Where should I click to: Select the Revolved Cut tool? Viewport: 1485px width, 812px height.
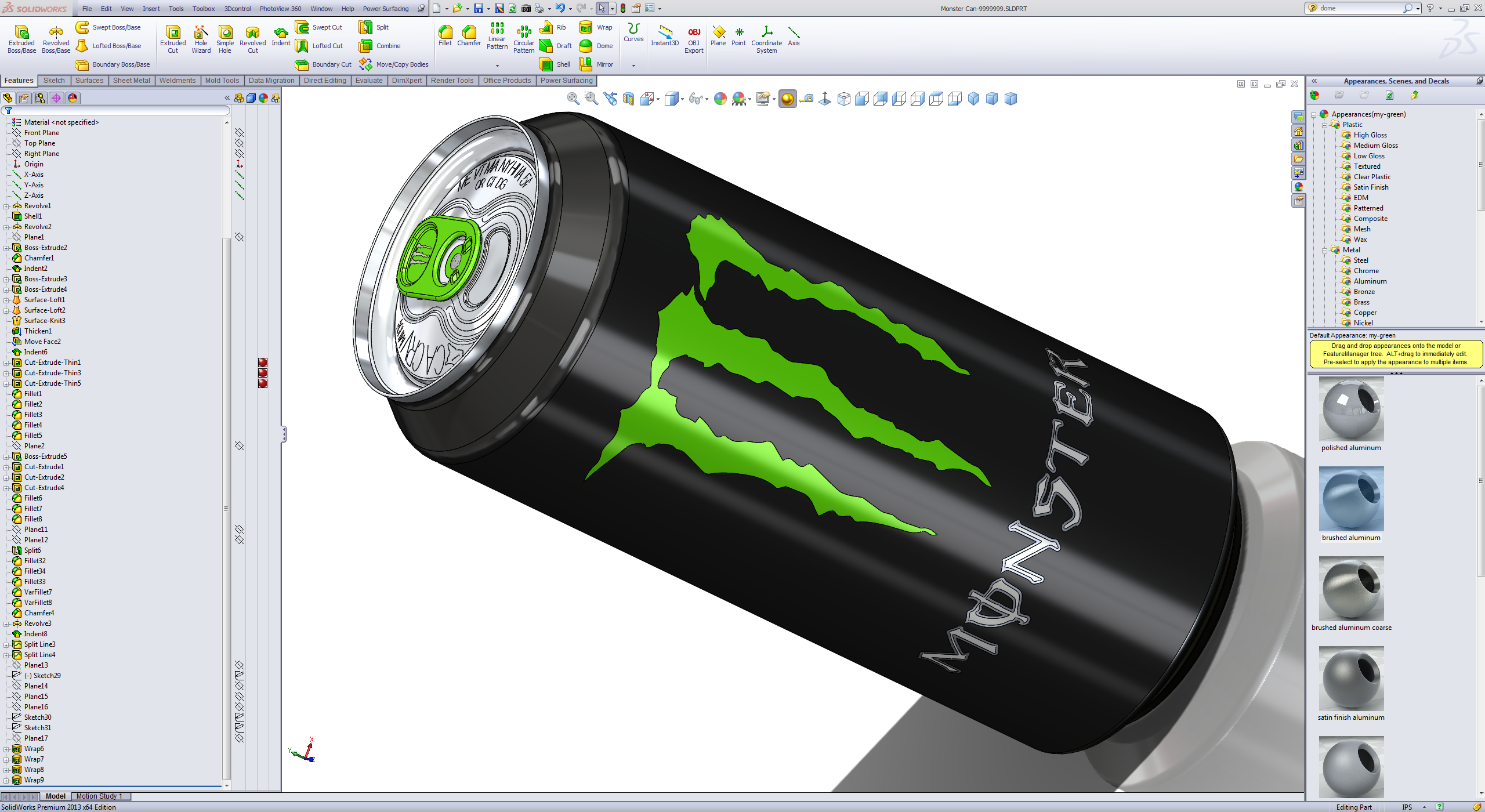tap(252, 39)
